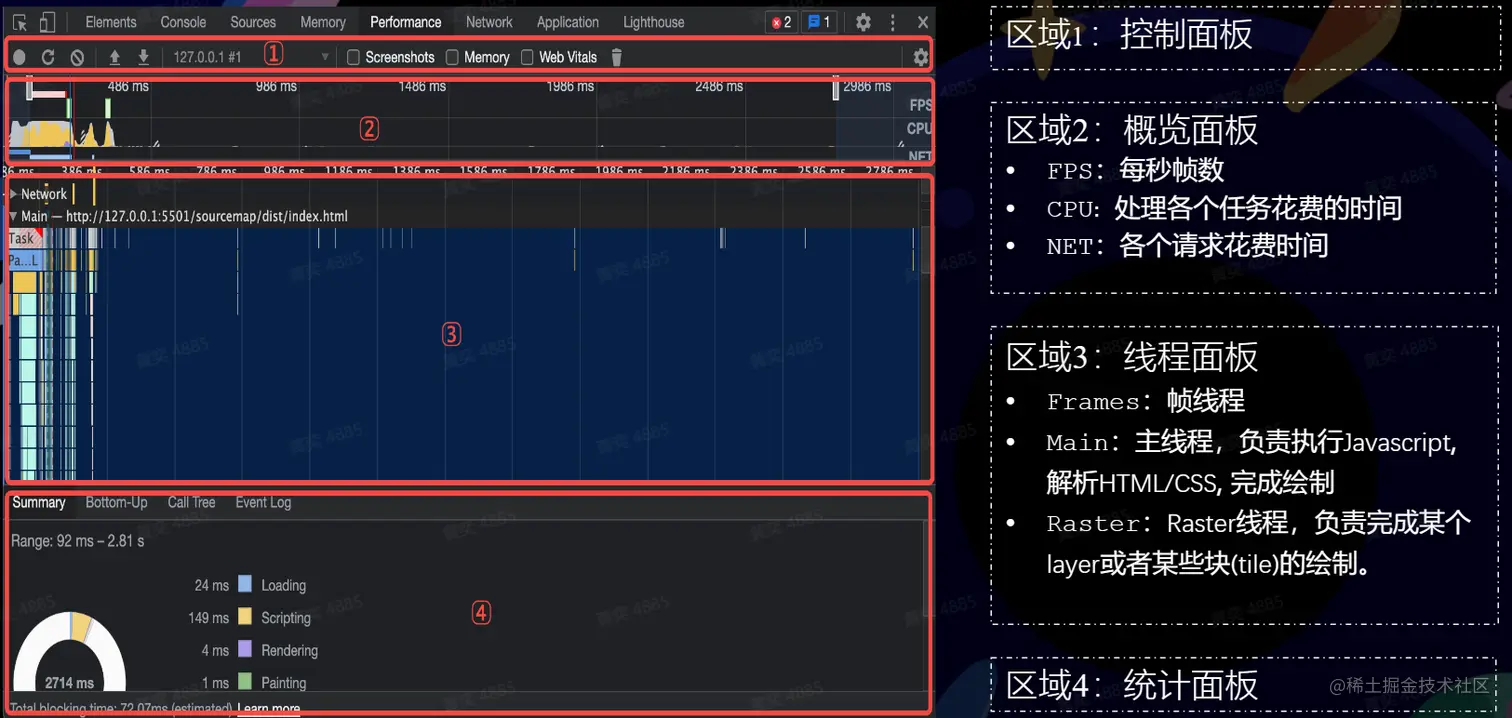The width and height of the screenshot is (1512, 718).
Task: Start recording with the record circle button
Action: tap(19, 57)
